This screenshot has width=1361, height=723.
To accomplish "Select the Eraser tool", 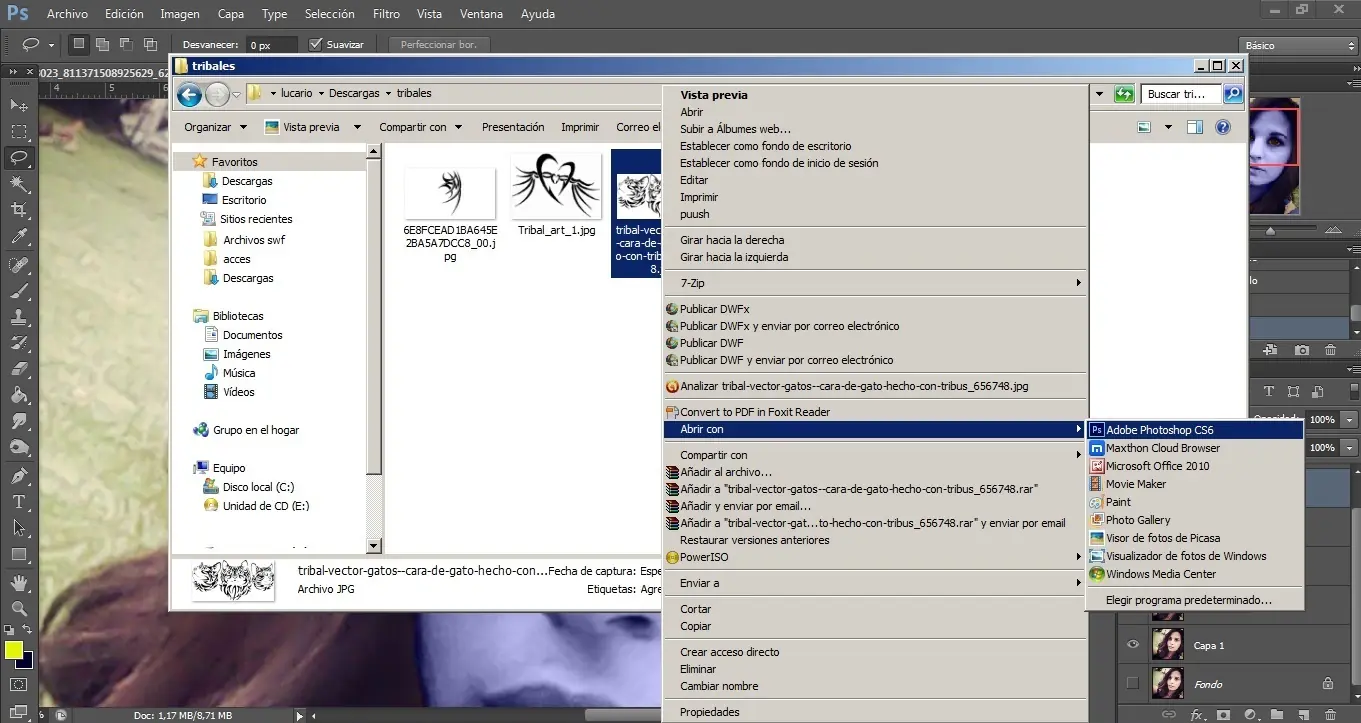I will pyautogui.click(x=19, y=369).
